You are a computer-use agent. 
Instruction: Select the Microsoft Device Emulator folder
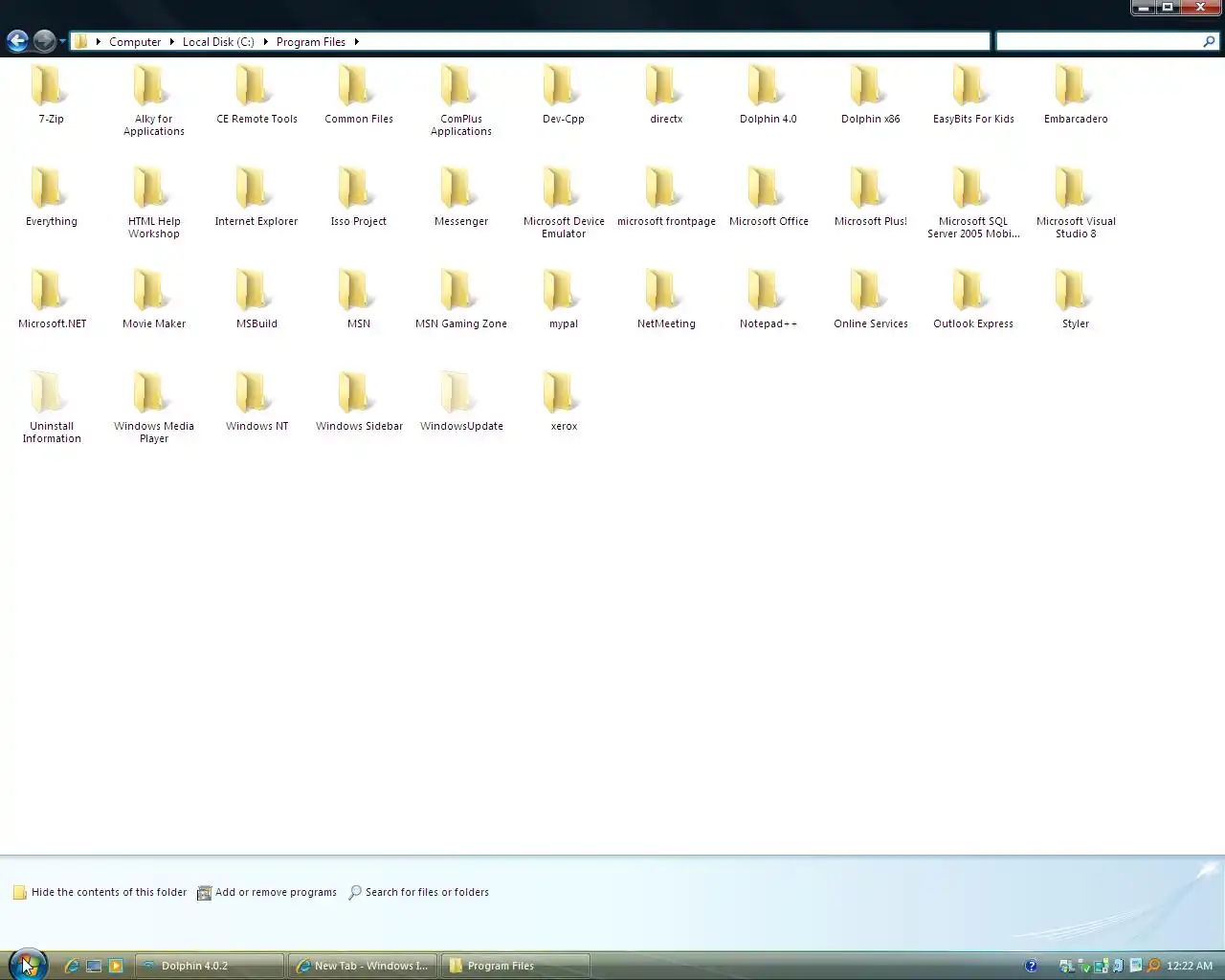564,202
